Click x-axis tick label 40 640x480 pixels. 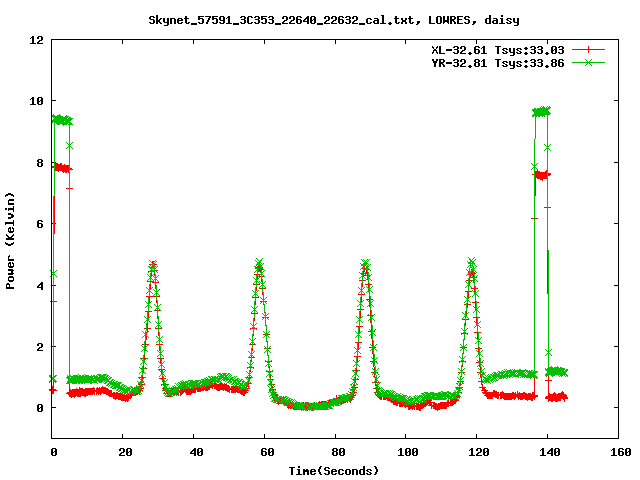pyautogui.click(x=196, y=452)
